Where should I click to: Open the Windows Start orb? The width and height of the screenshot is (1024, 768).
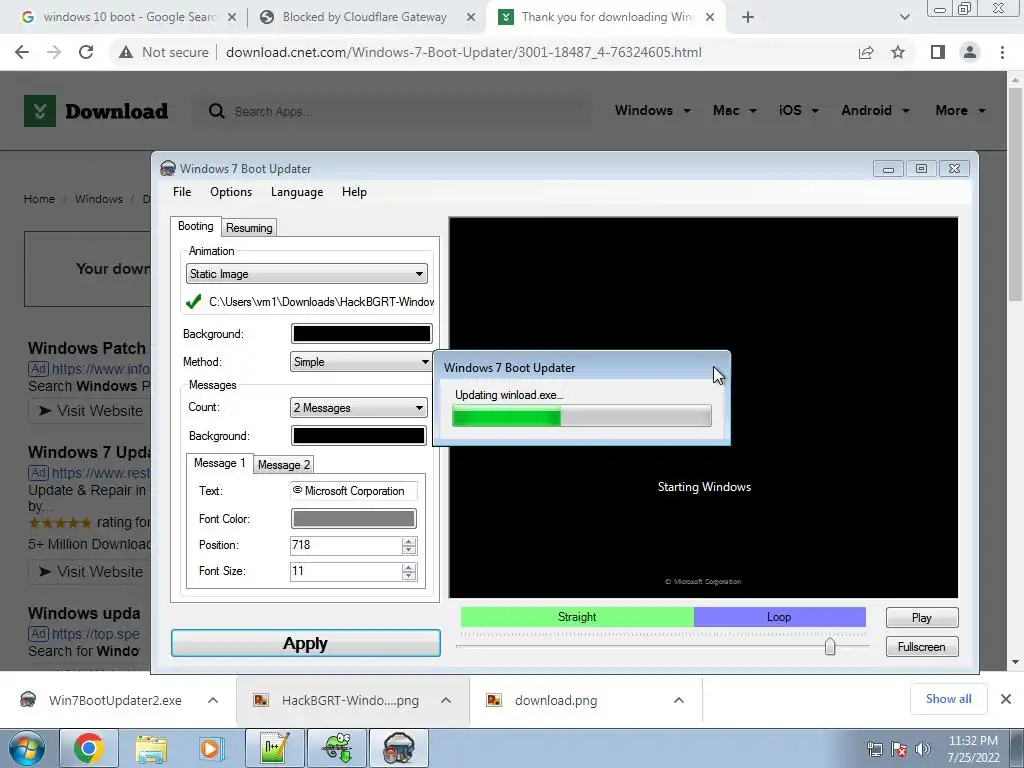pos(26,748)
